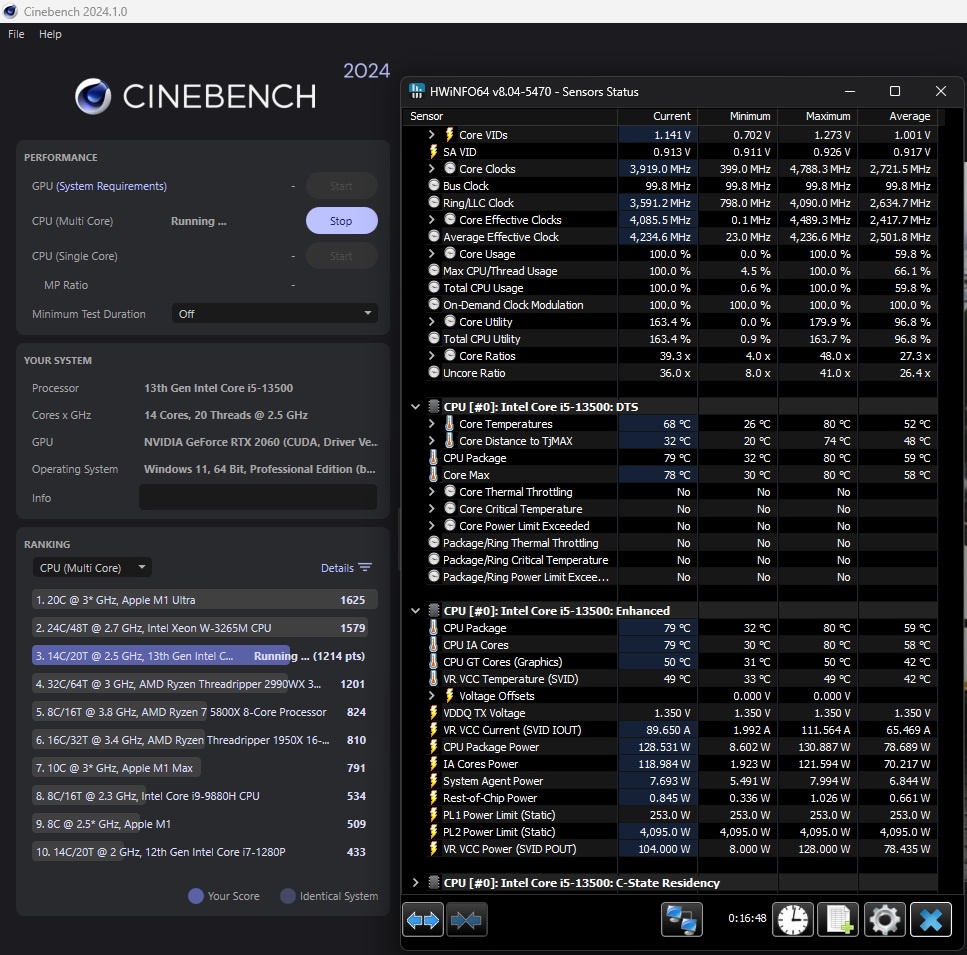
Task: Click Your Score legend dot
Action: coord(195,896)
